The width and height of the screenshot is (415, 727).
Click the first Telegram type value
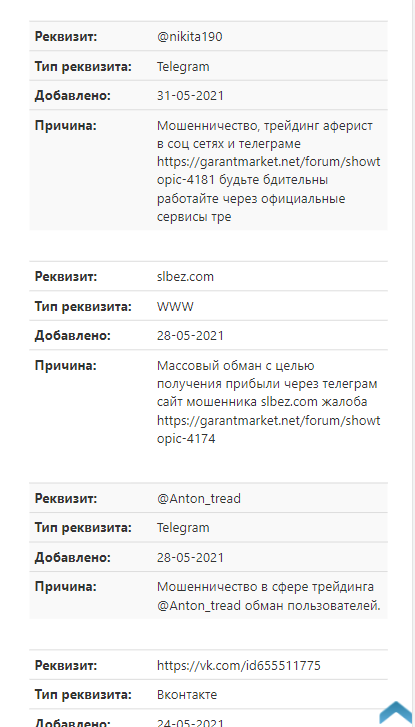[x=183, y=67]
